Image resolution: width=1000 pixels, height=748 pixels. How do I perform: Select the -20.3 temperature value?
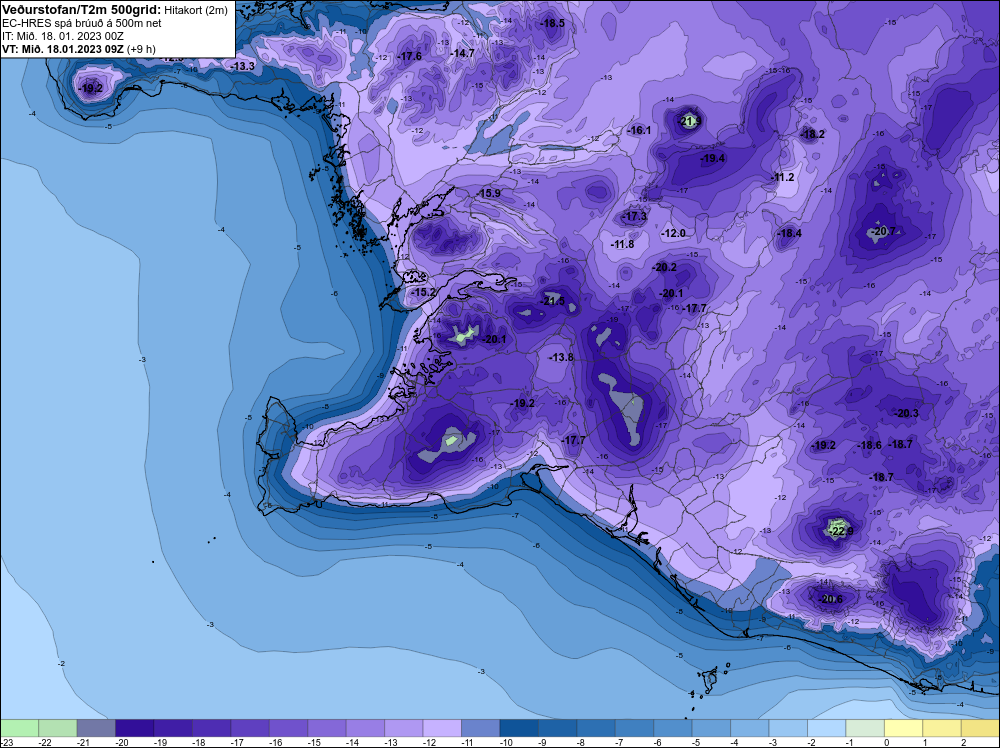click(906, 413)
